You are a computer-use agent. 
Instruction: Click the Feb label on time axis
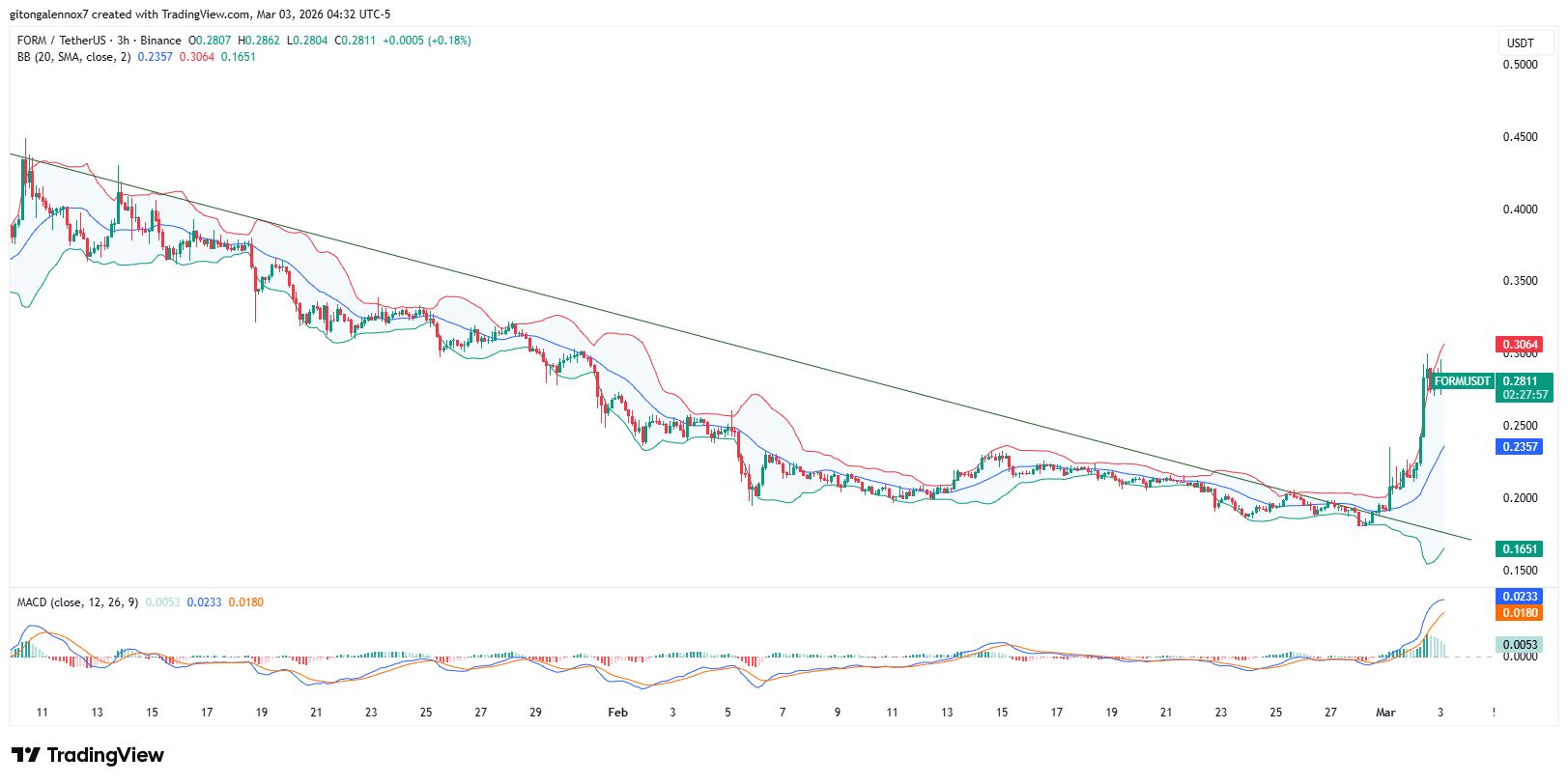pos(617,713)
